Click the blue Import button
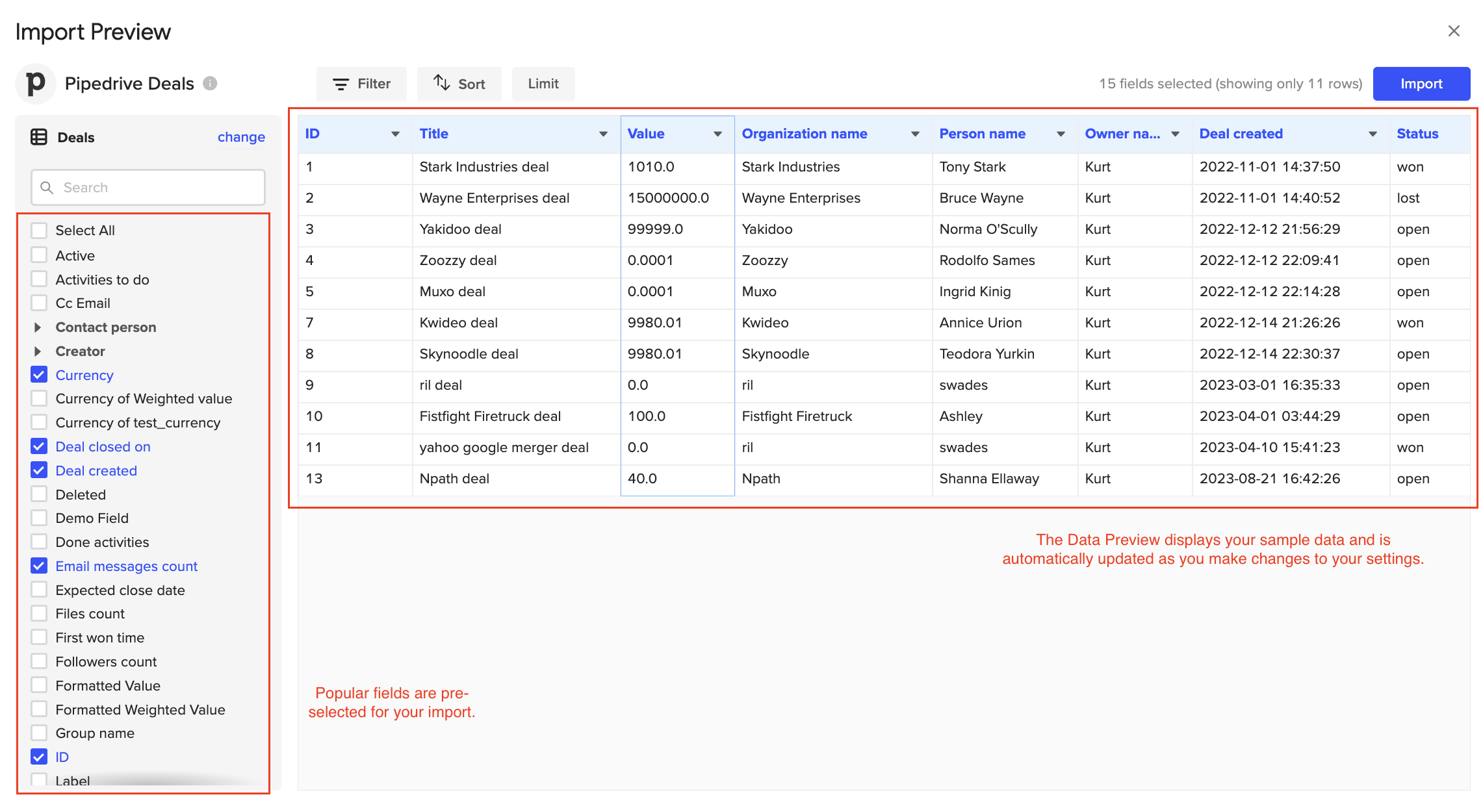1483x812 pixels. coord(1421,84)
